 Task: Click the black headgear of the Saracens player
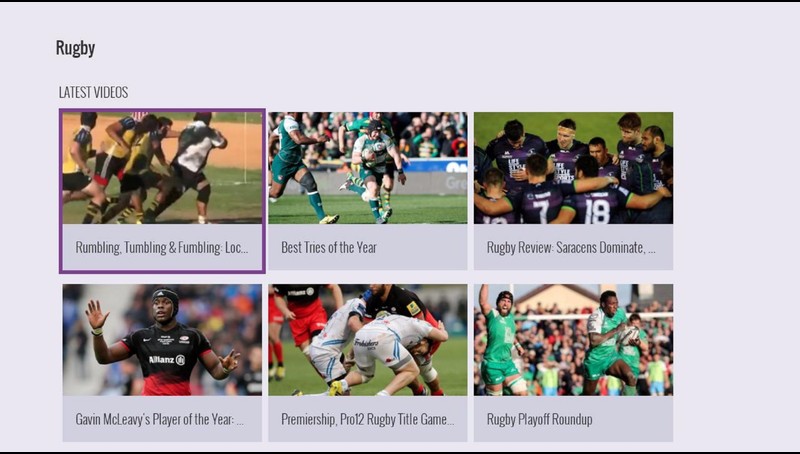click(x=166, y=298)
